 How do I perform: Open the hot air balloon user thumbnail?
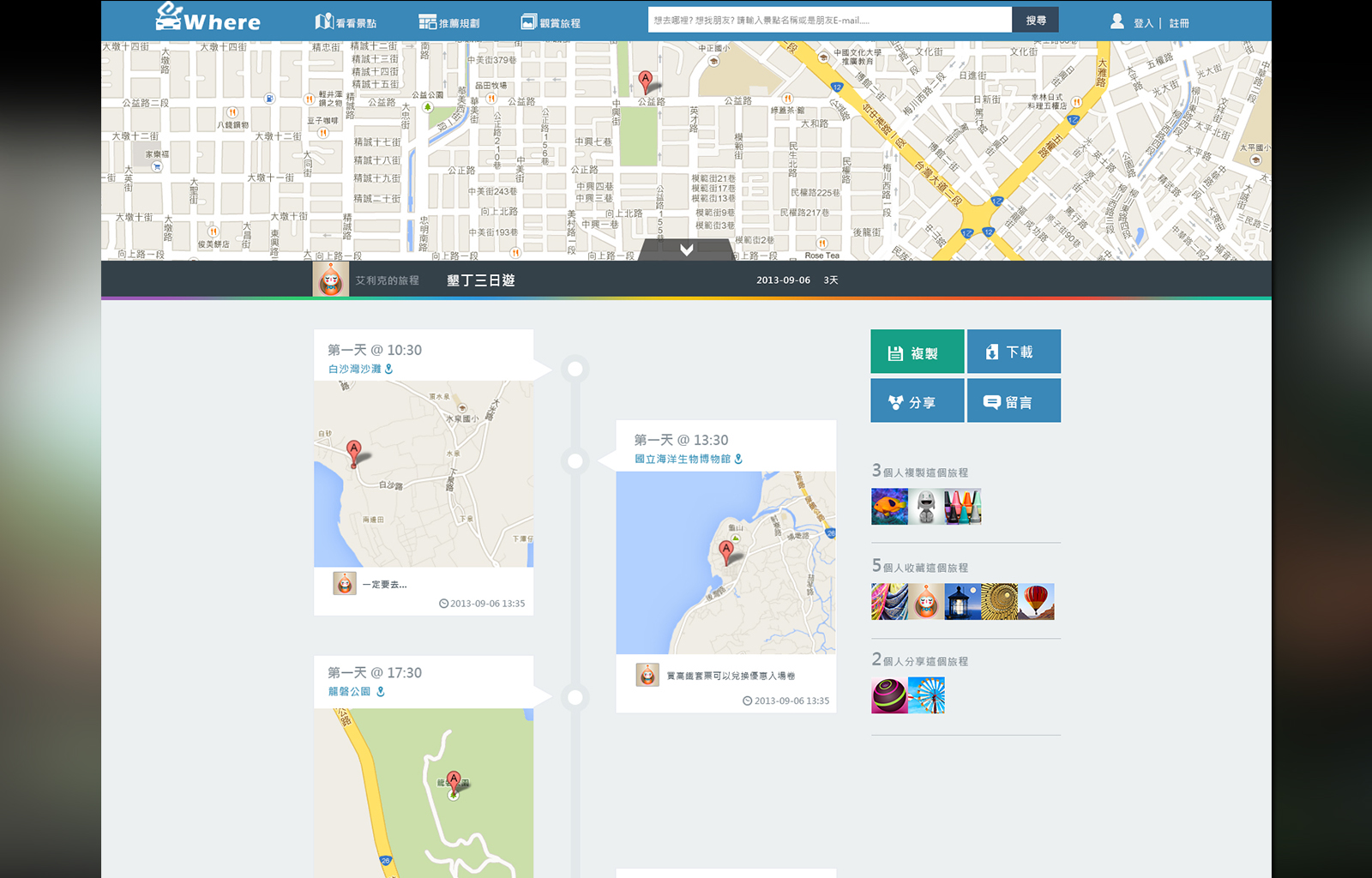1036,602
